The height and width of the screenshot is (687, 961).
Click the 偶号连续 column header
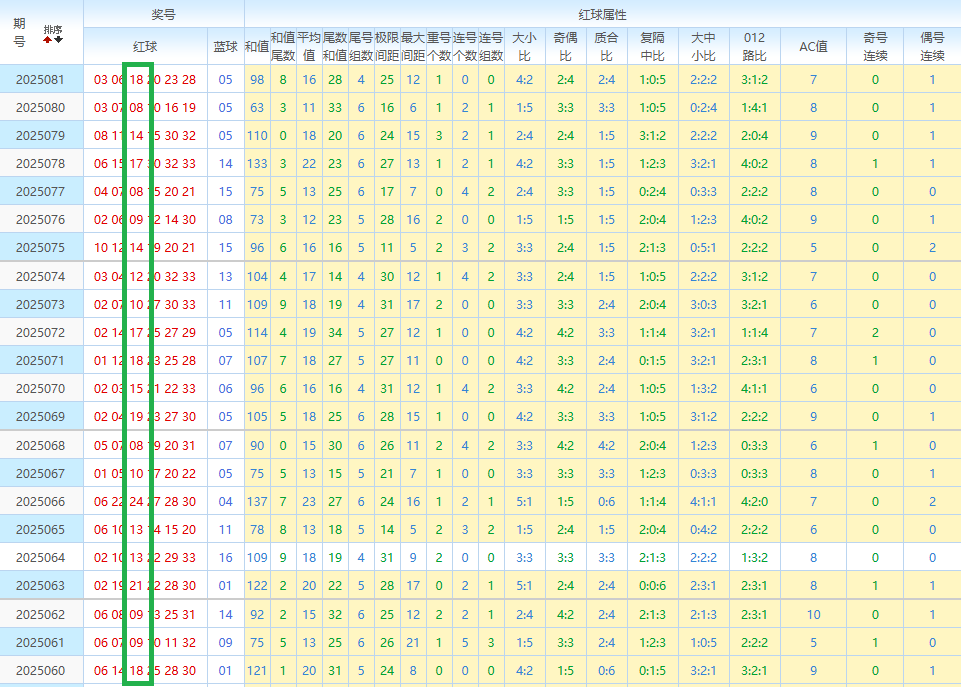pyautogui.click(x=932, y=46)
